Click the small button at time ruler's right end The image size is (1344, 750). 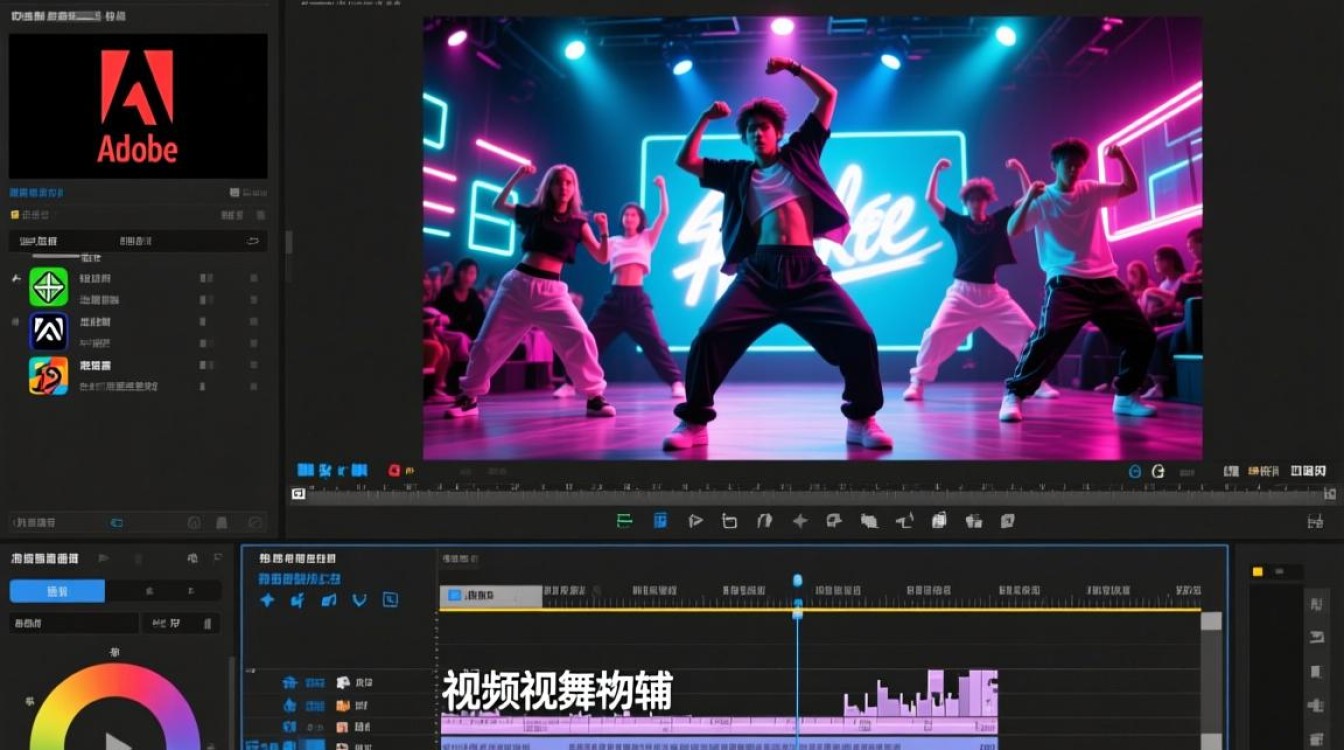pos(1330,493)
